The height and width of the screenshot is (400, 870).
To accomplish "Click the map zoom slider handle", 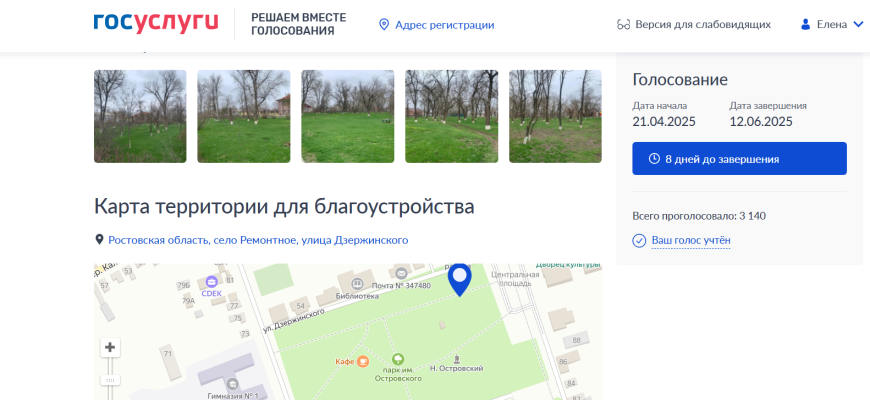I will tap(110, 380).
